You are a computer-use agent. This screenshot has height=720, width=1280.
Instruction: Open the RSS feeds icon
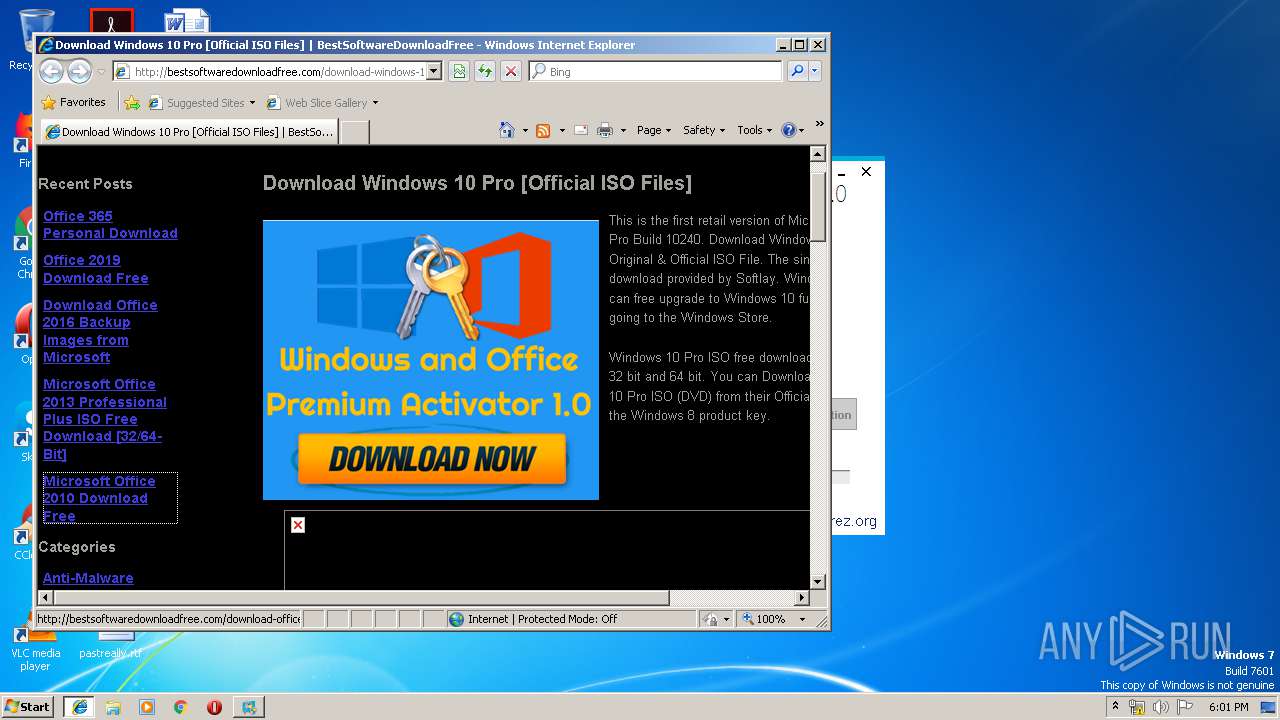543,130
